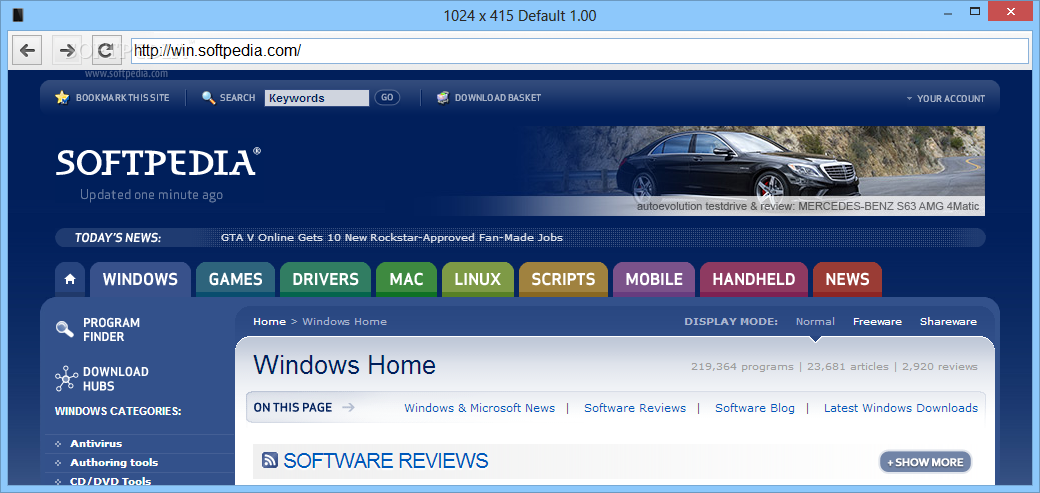Click the Updated one minute ago text
The image size is (1040, 493).
[151, 195]
